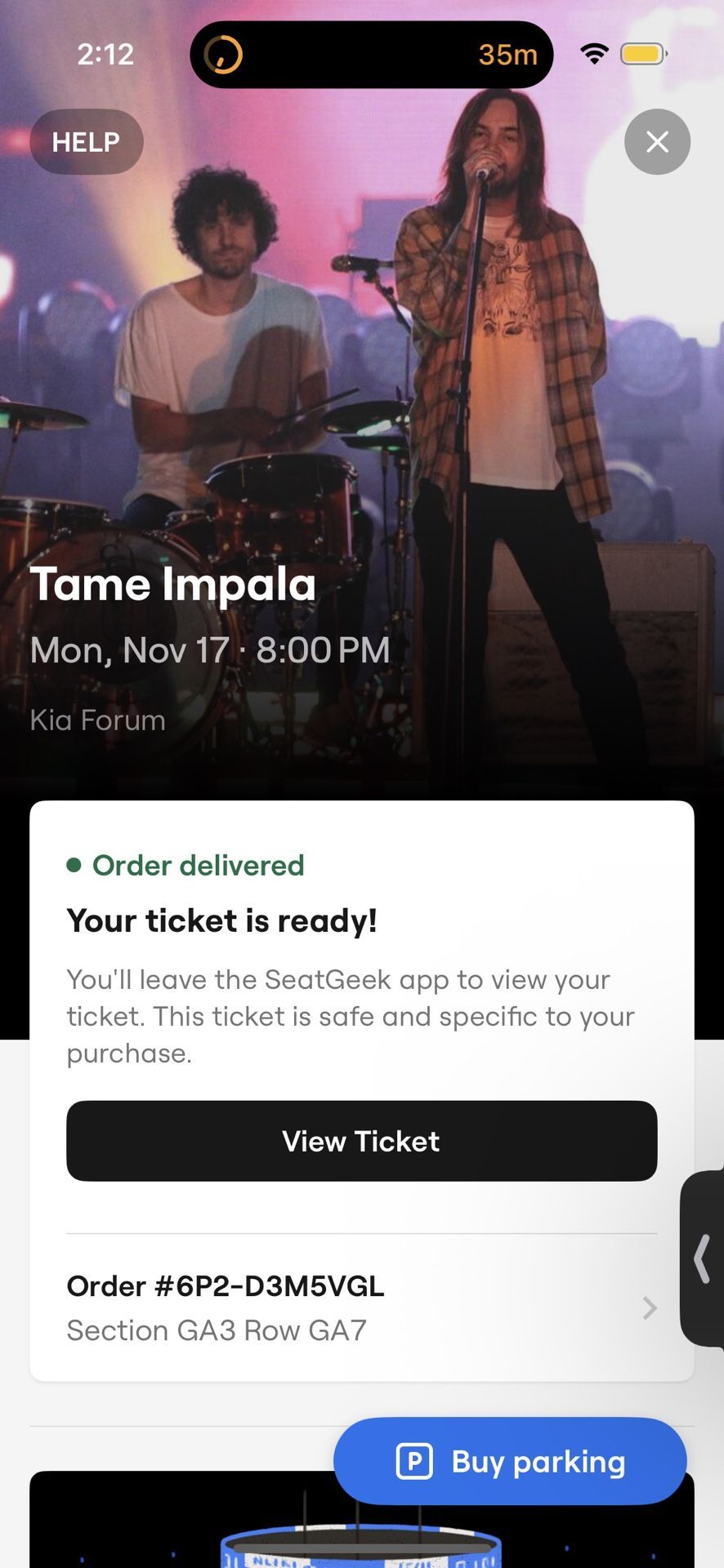Tap the Wi-Fi icon in the status bar
This screenshot has width=724, height=1568.
[x=594, y=53]
